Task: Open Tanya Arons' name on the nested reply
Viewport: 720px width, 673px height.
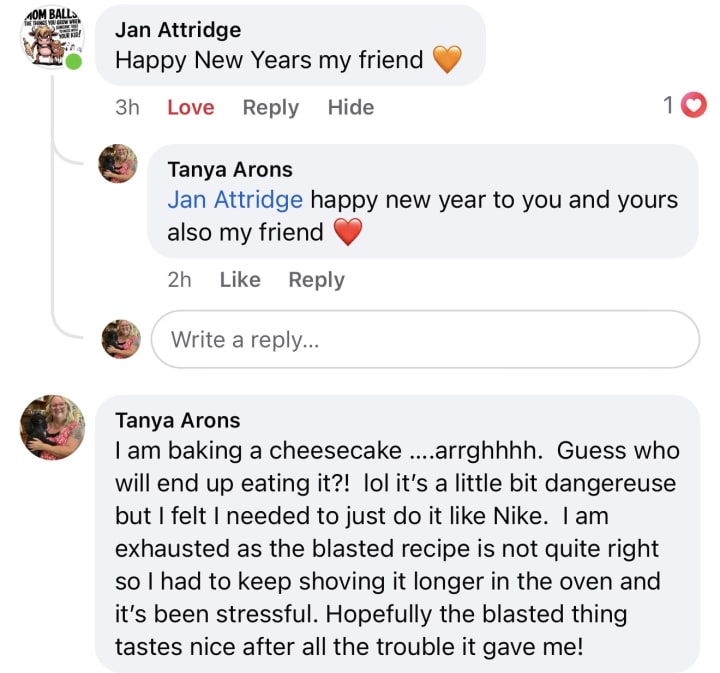Action: 230,170
